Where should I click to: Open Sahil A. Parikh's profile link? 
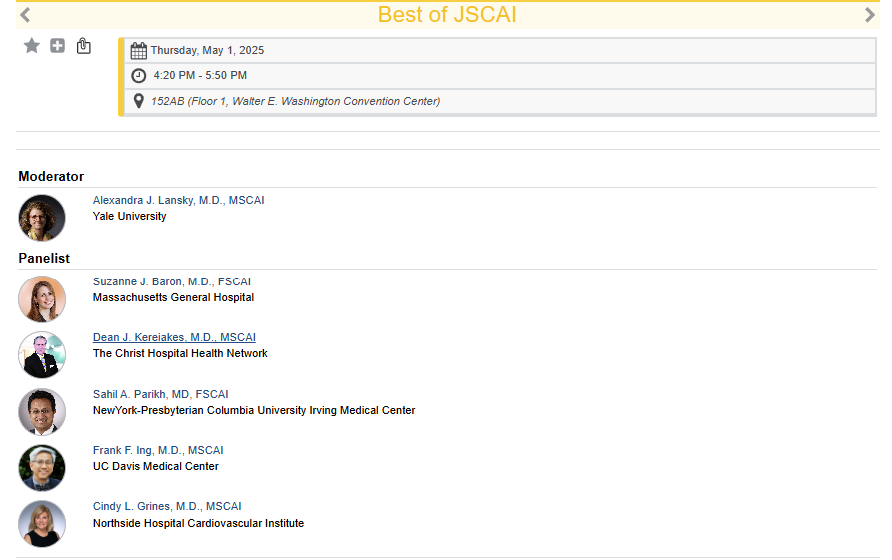coord(160,394)
